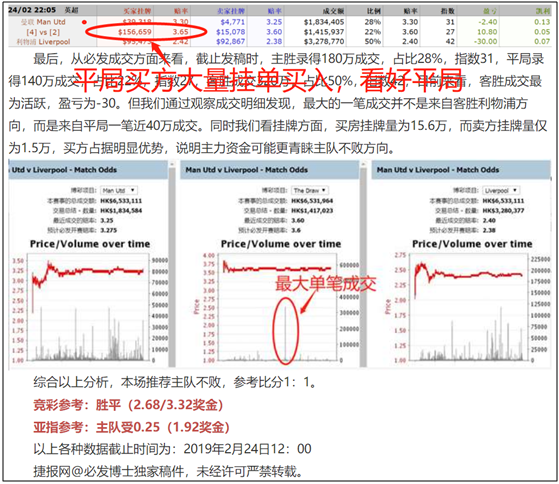Click turnover value $1,834,405
Viewport: 559px width, 484px height.
tap(324, 22)
